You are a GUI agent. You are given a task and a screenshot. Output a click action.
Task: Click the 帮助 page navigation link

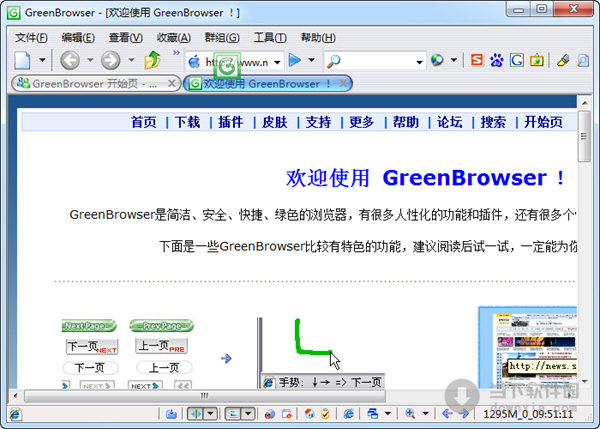[x=406, y=122]
